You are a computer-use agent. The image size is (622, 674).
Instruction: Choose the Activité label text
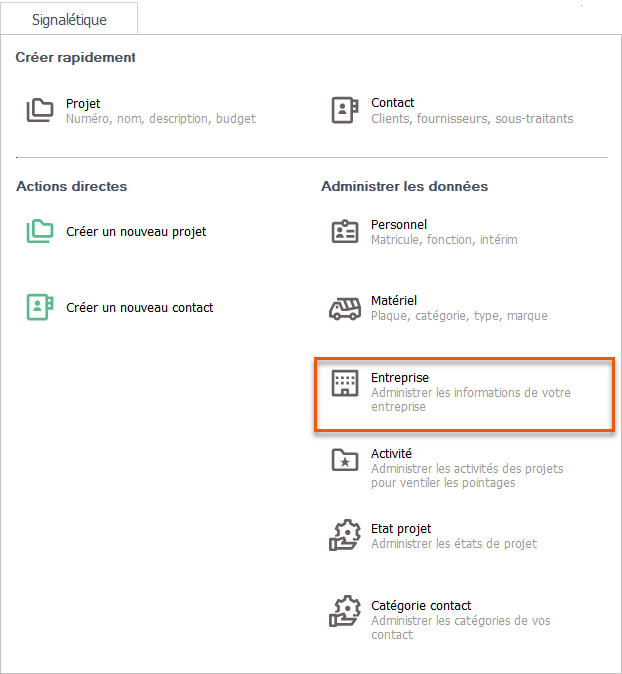tap(391, 453)
